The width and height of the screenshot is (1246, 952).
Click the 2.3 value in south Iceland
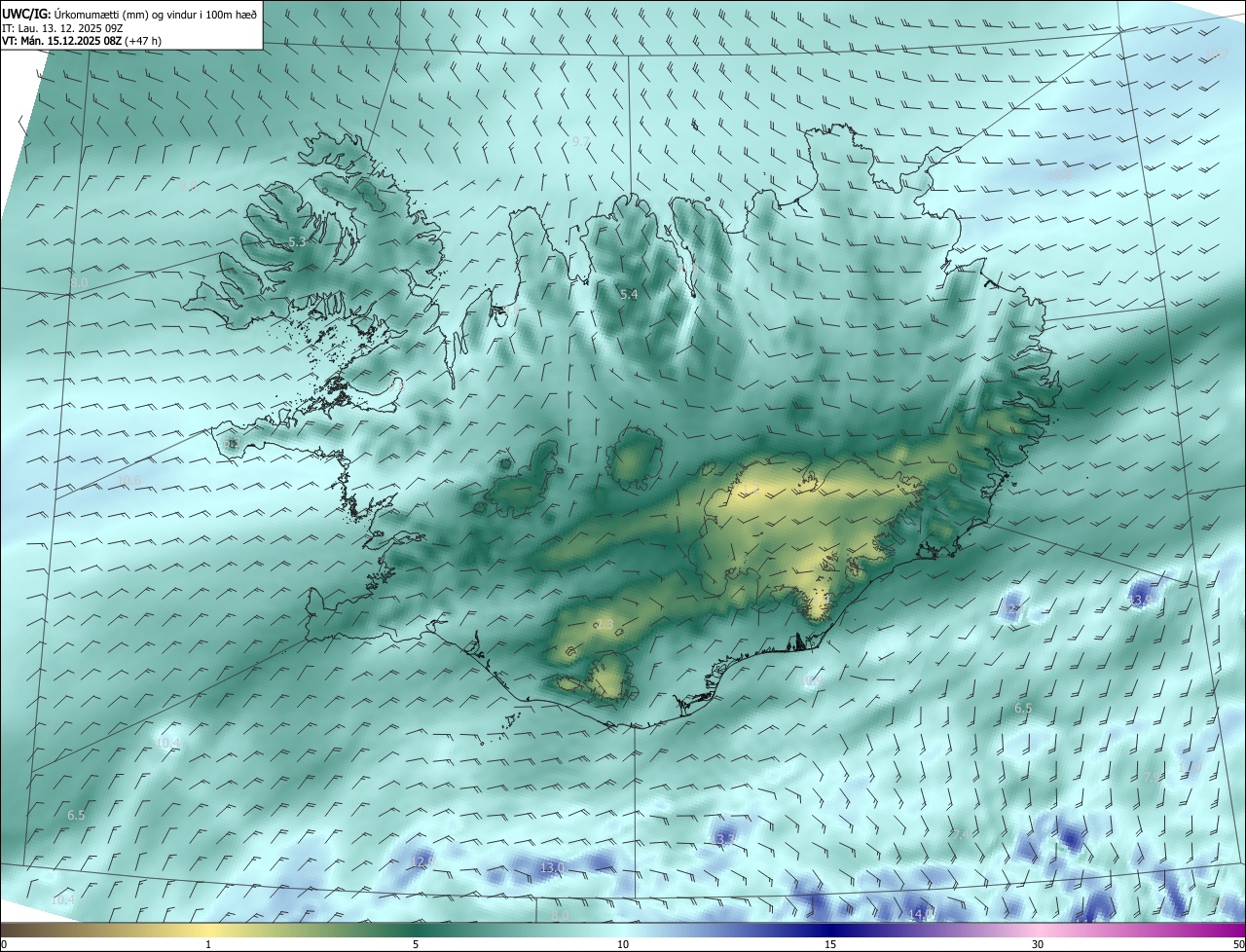pyautogui.click(x=605, y=625)
